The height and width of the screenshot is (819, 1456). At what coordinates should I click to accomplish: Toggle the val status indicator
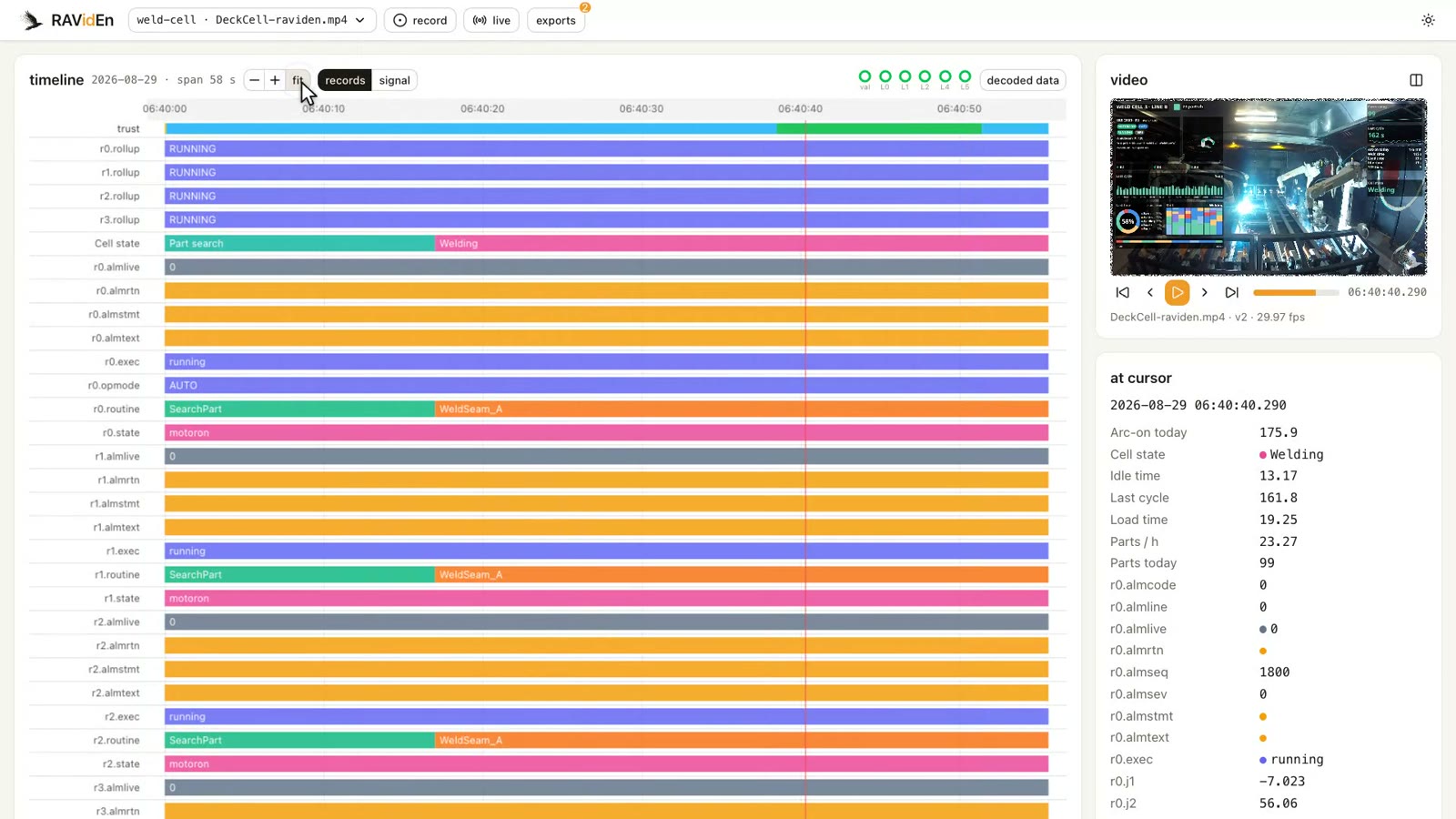pos(864,79)
